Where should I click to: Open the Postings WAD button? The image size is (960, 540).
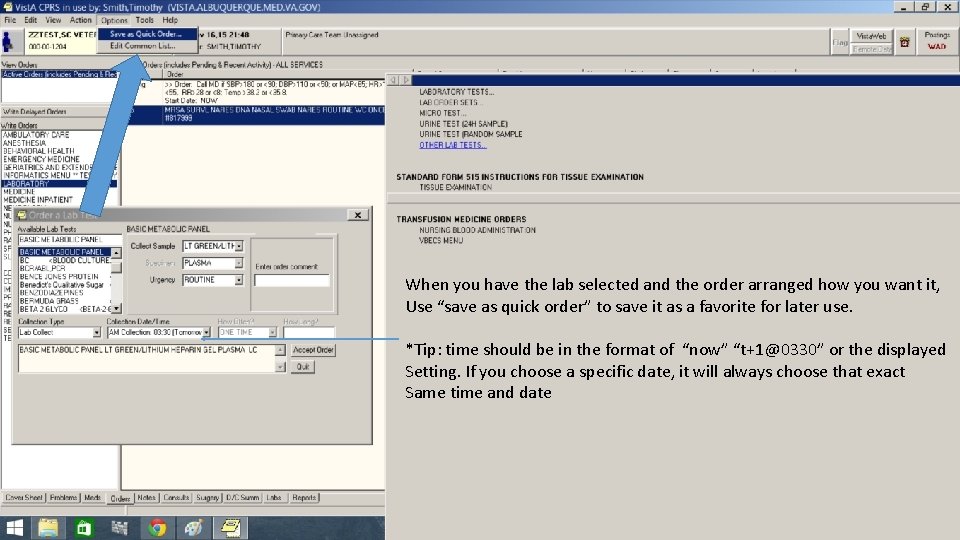coord(937,42)
